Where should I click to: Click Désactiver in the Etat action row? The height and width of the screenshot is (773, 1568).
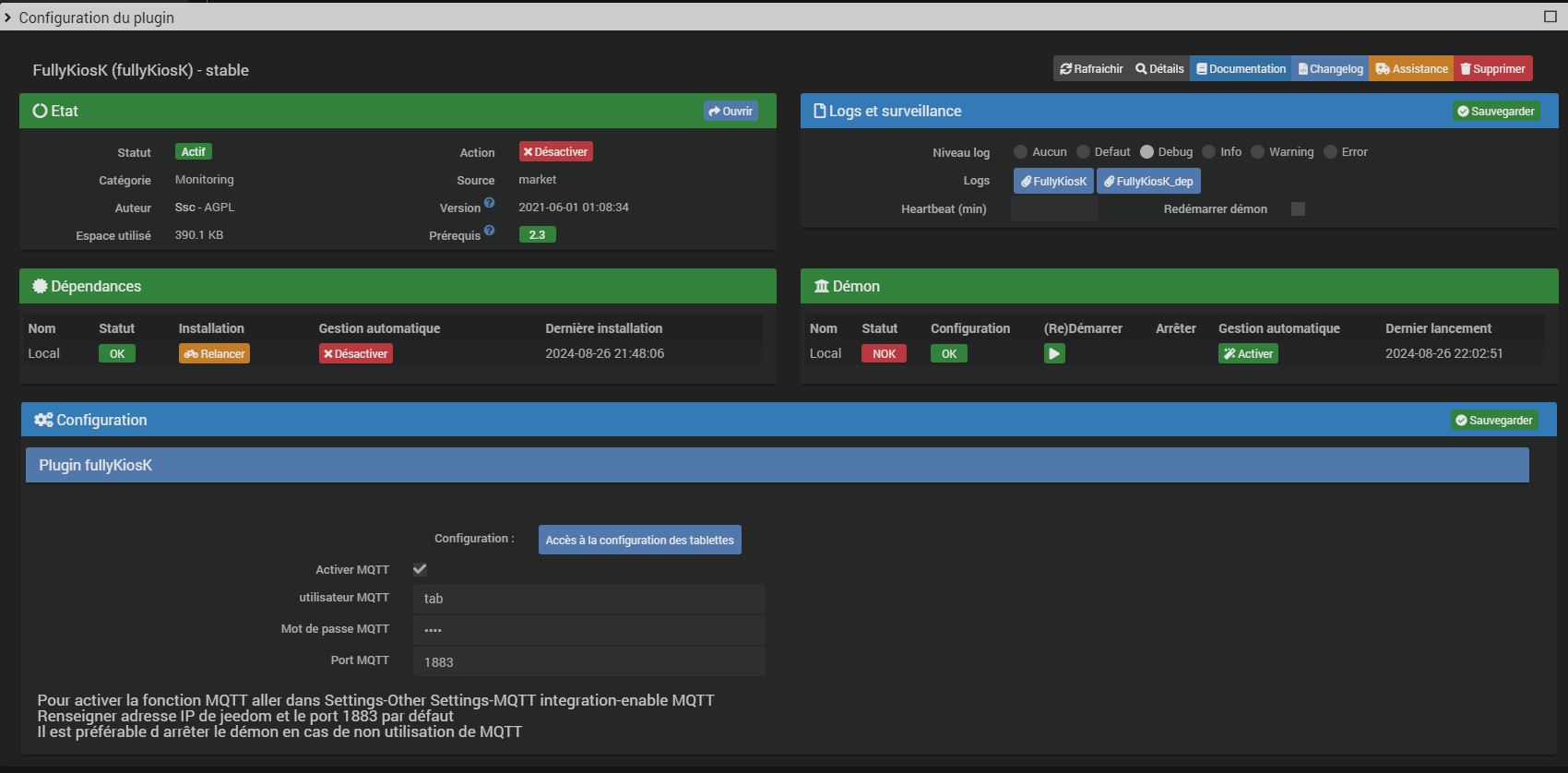point(555,152)
